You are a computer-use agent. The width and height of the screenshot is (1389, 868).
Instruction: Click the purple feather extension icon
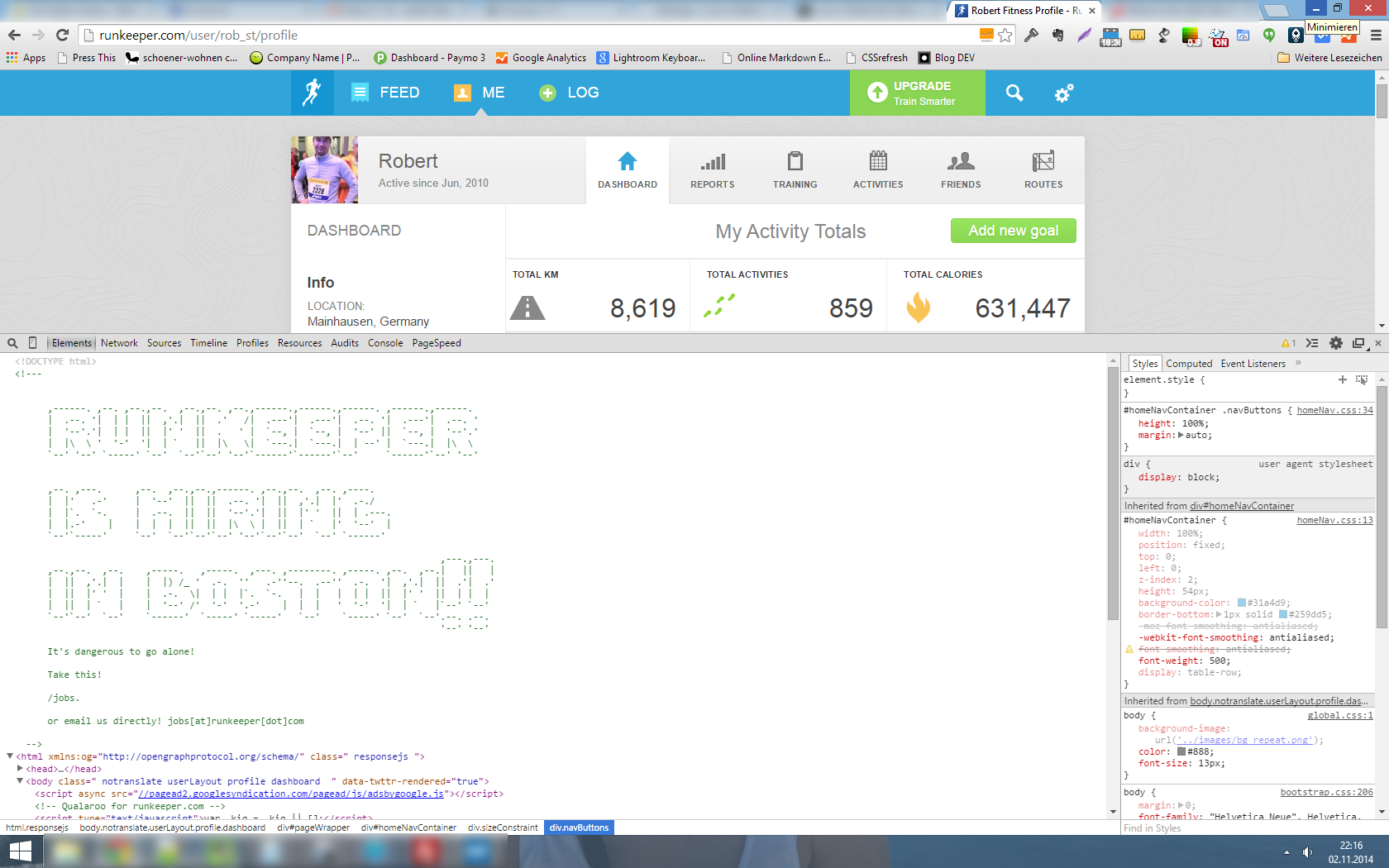click(1084, 35)
